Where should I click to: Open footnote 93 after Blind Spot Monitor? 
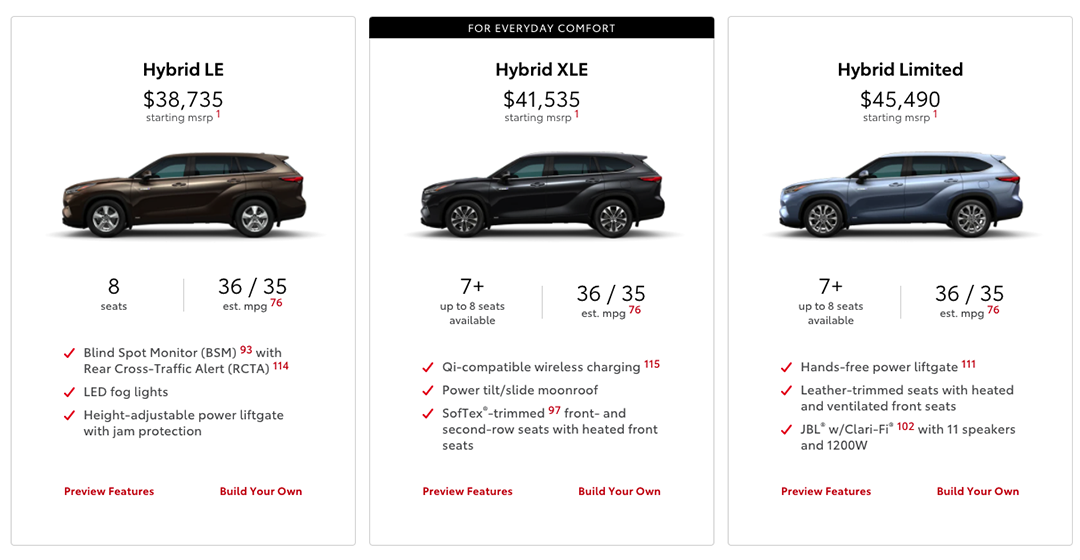(246, 349)
